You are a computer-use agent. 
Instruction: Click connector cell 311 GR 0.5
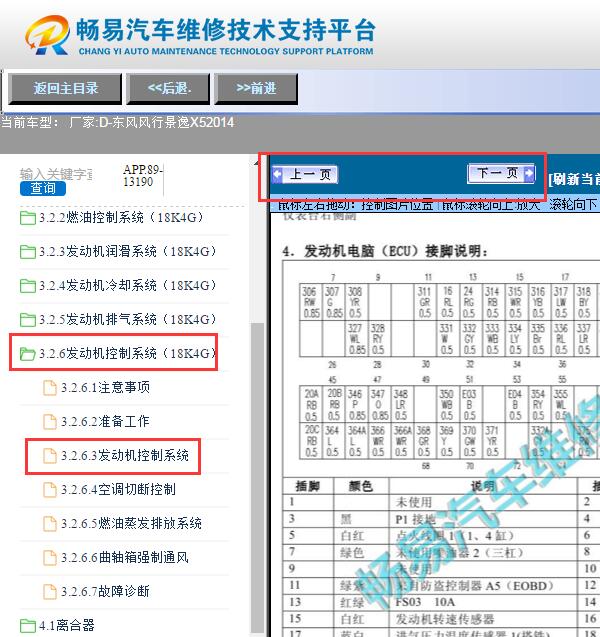pyautogui.click(x=425, y=302)
